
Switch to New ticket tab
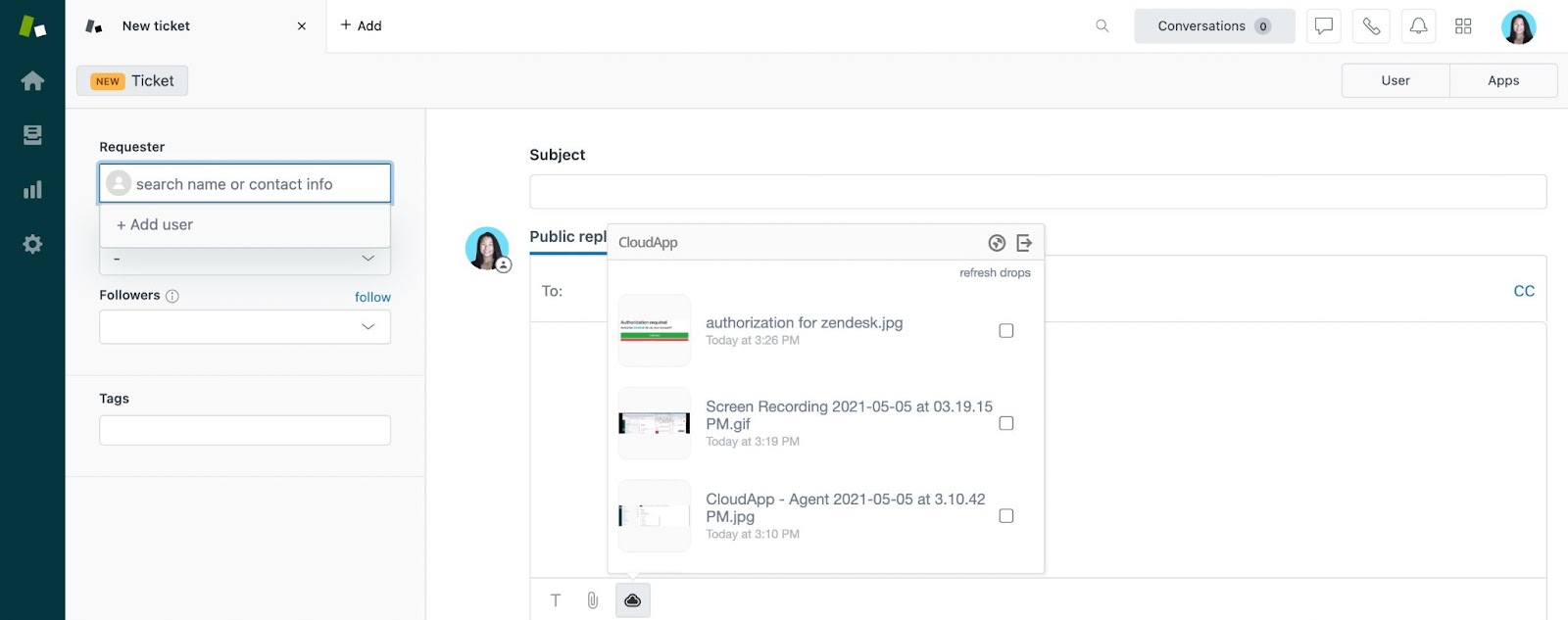tap(196, 26)
